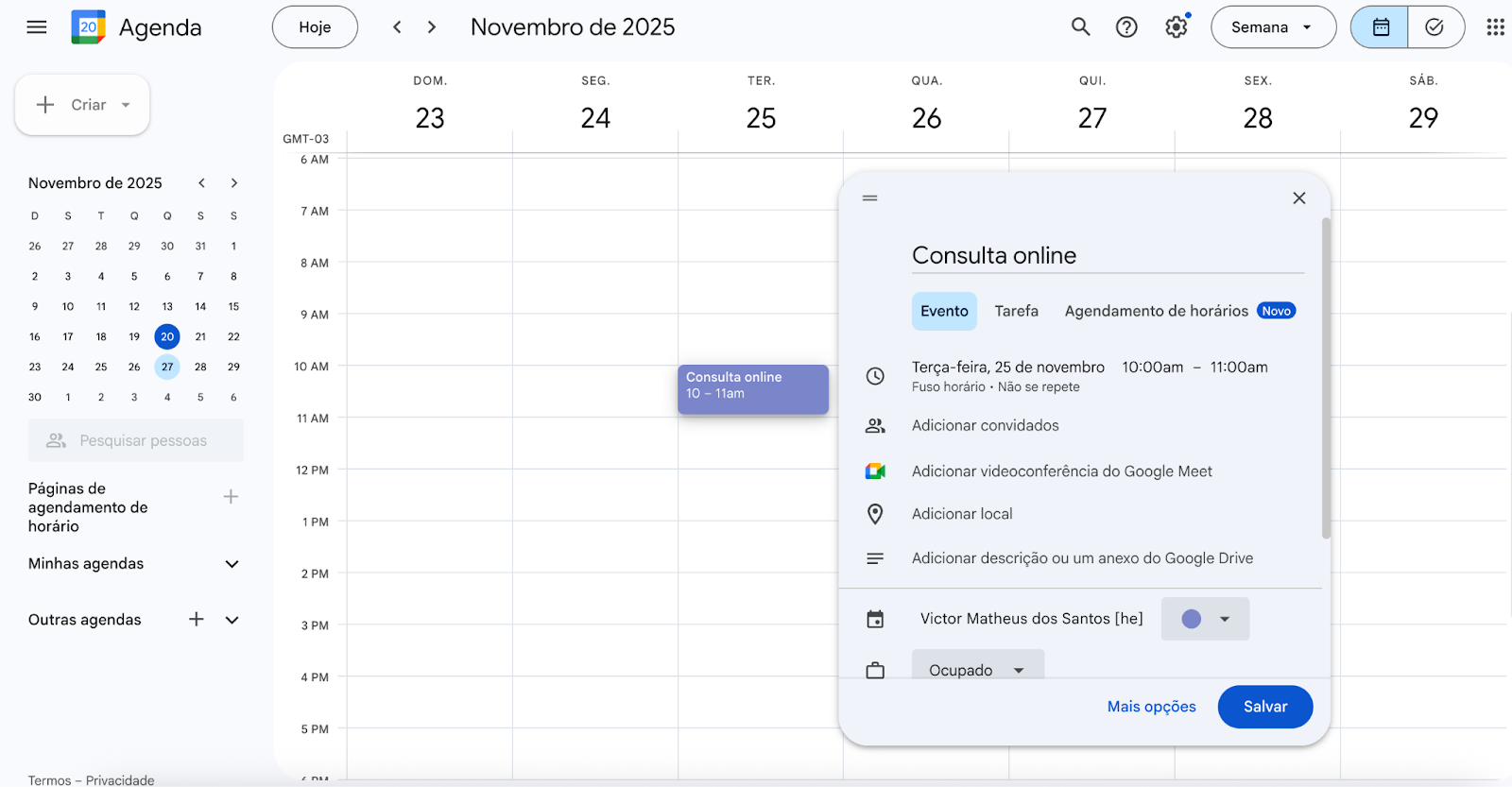
Task: Click people icon in search people field
Action: pos(57,441)
